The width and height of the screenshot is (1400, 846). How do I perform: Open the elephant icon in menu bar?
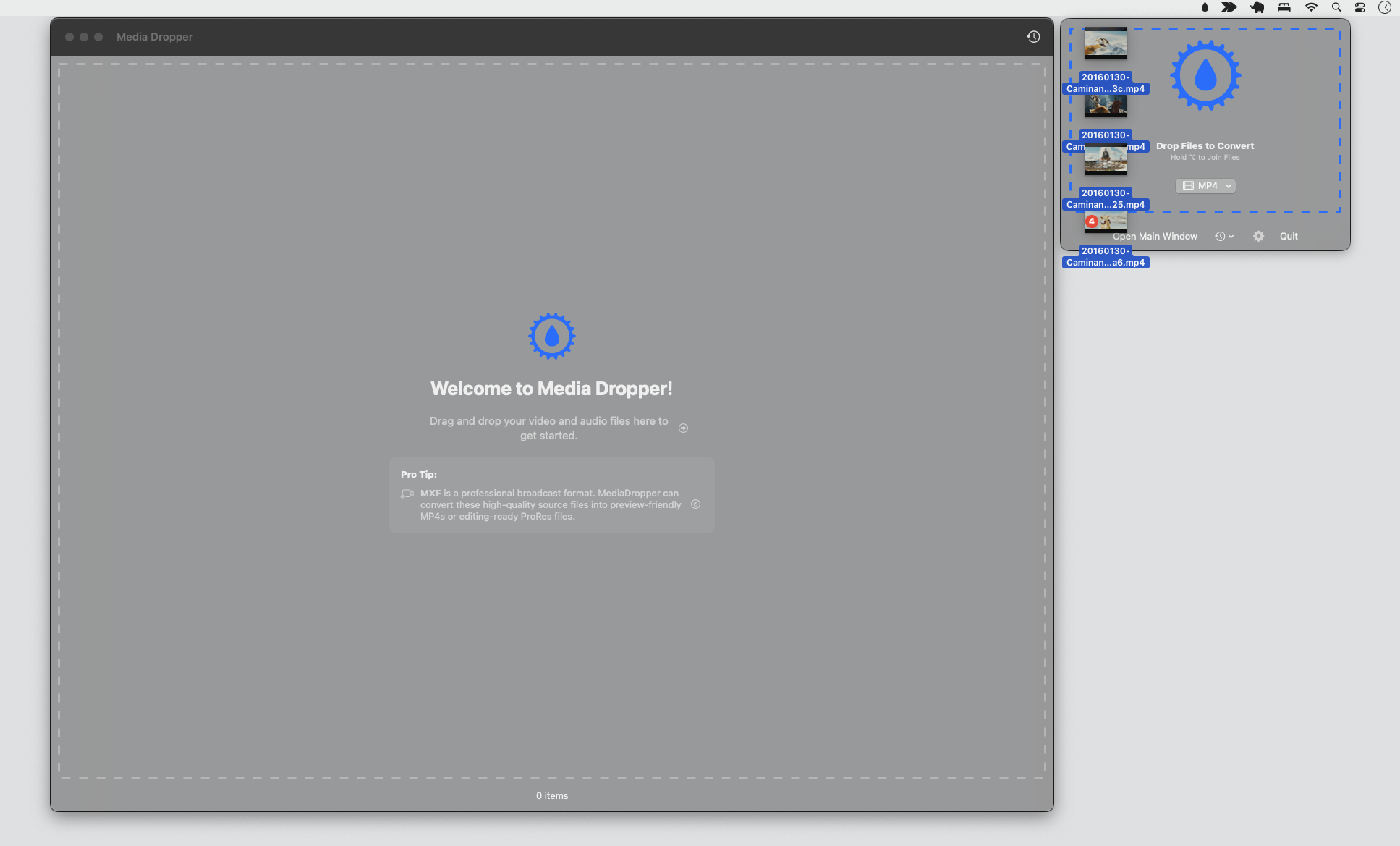1257,7
